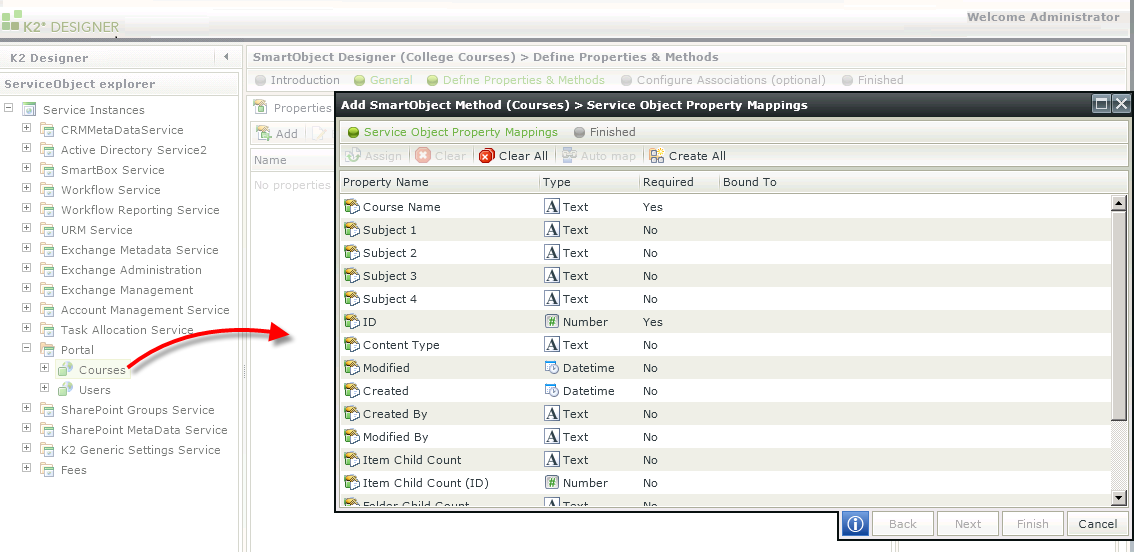Image resolution: width=1134 pixels, height=552 pixels.
Task: Click the Content Type property icon
Action: click(352, 345)
